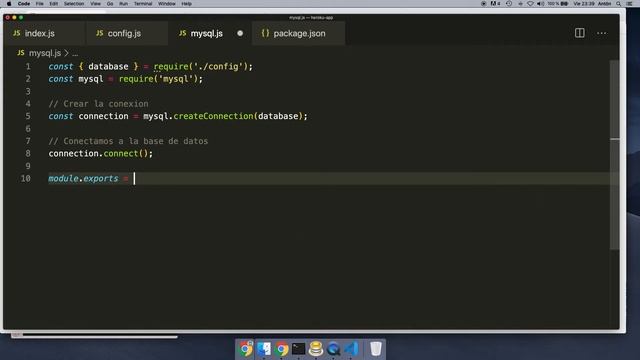Click the user name in the menu bar

[x=604, y=4]
